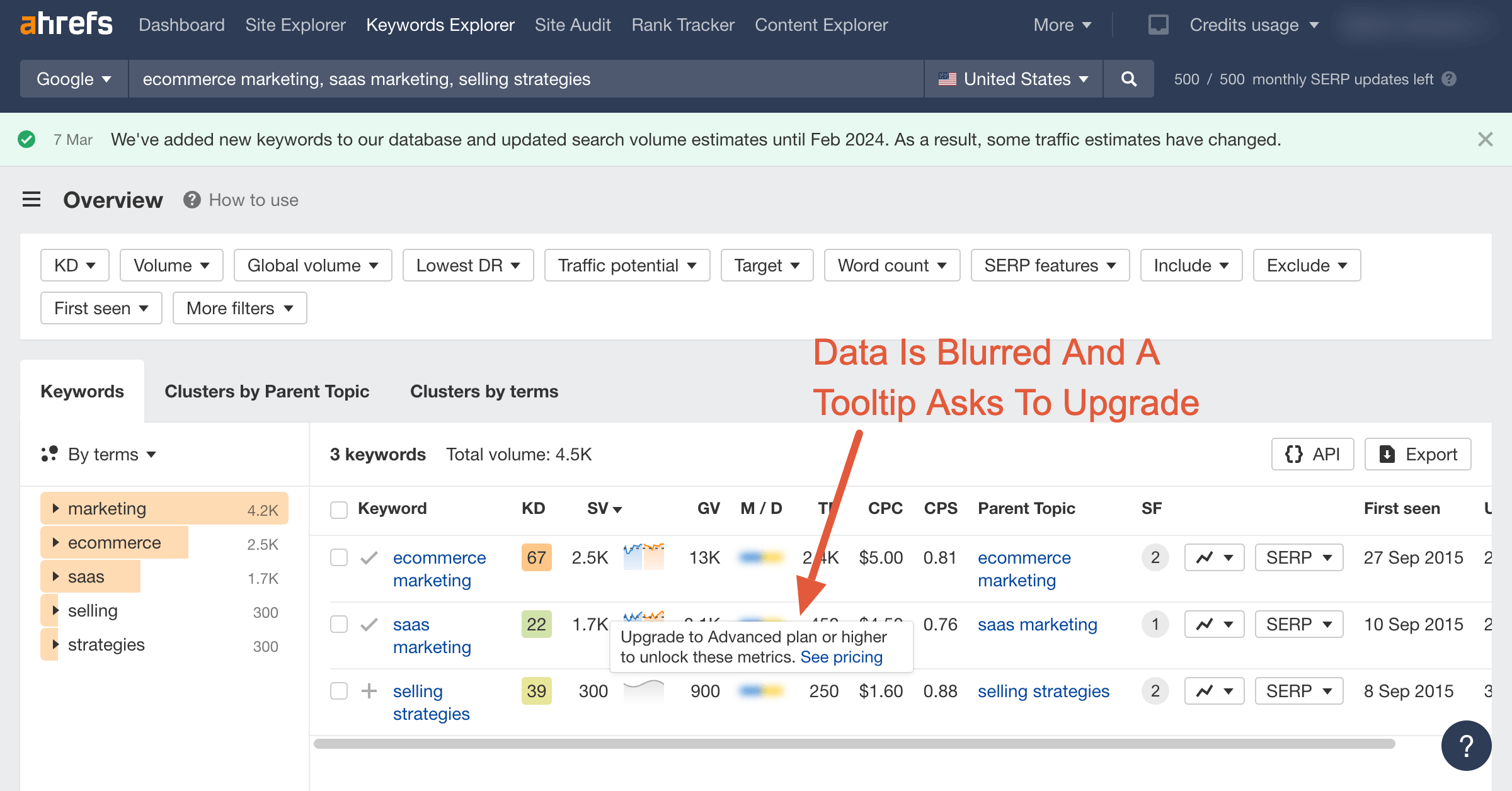Open the KD filter dropdown
1512x791 pixels.
(x=75, y=265)
